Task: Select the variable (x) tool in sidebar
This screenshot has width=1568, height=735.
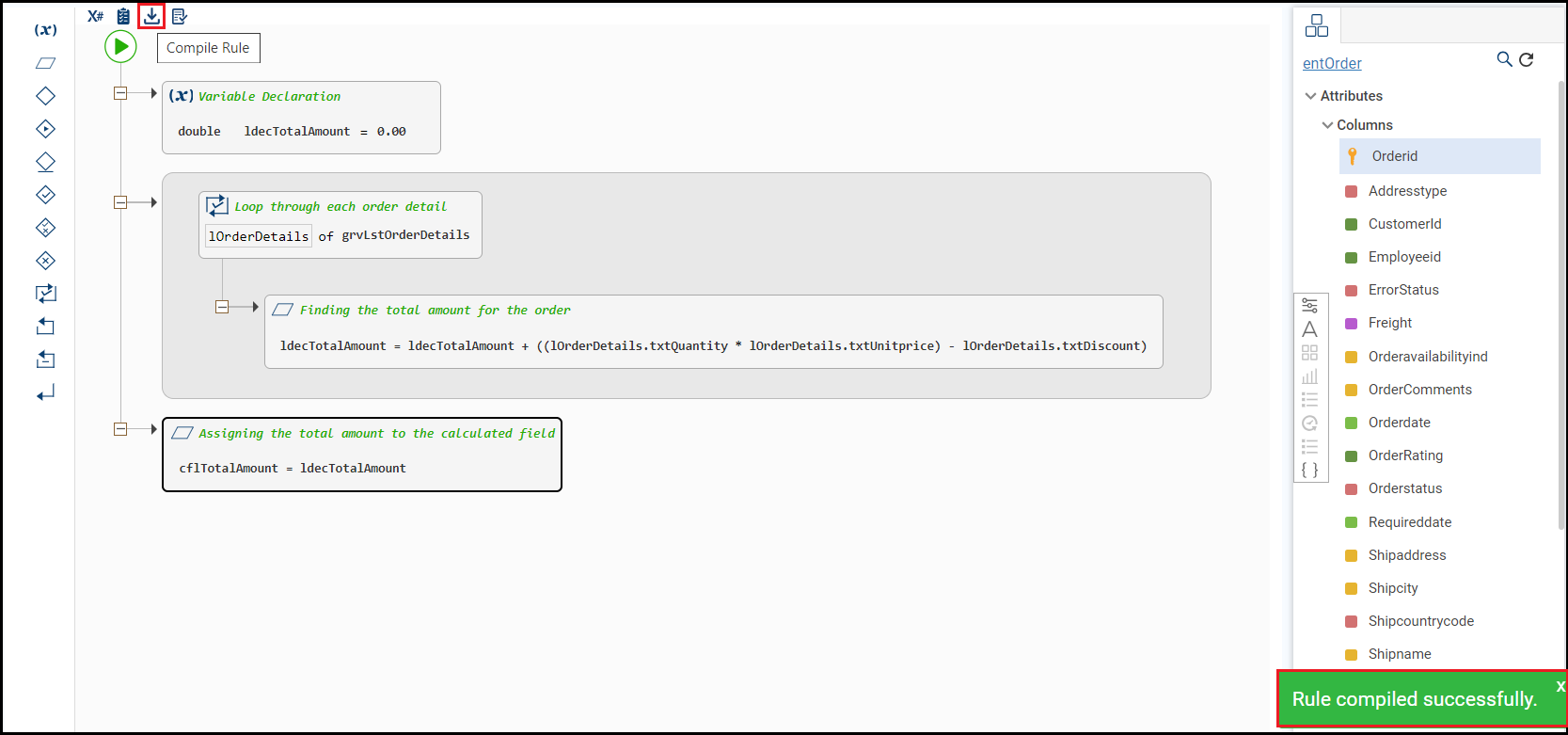Action: click(45, 30)
